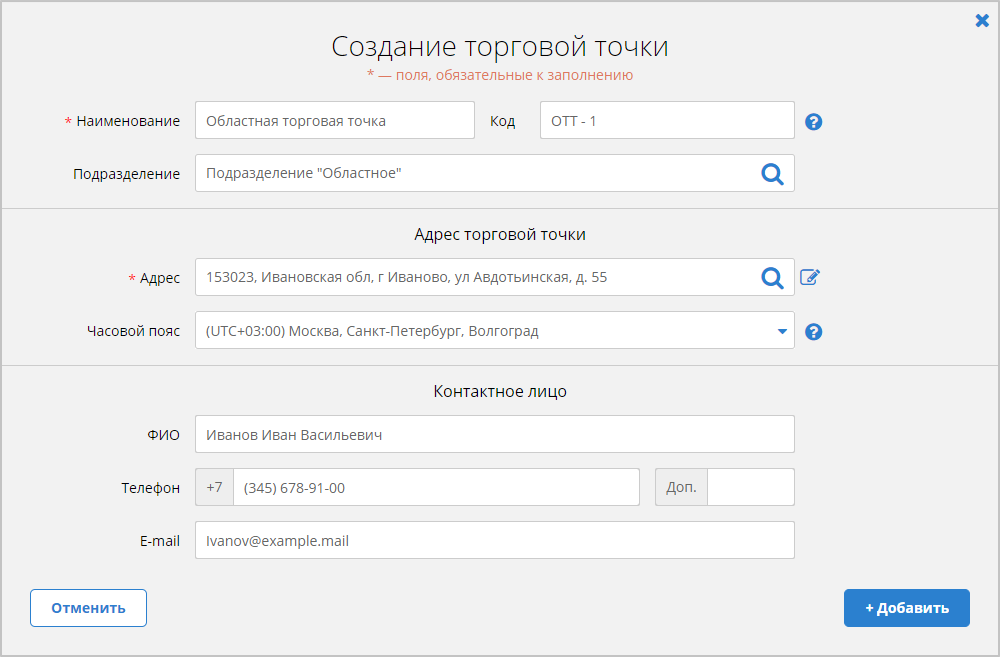This screenshot has height=657, width=1000.
Task: Click the Подразделение text field
Action: 470,174
